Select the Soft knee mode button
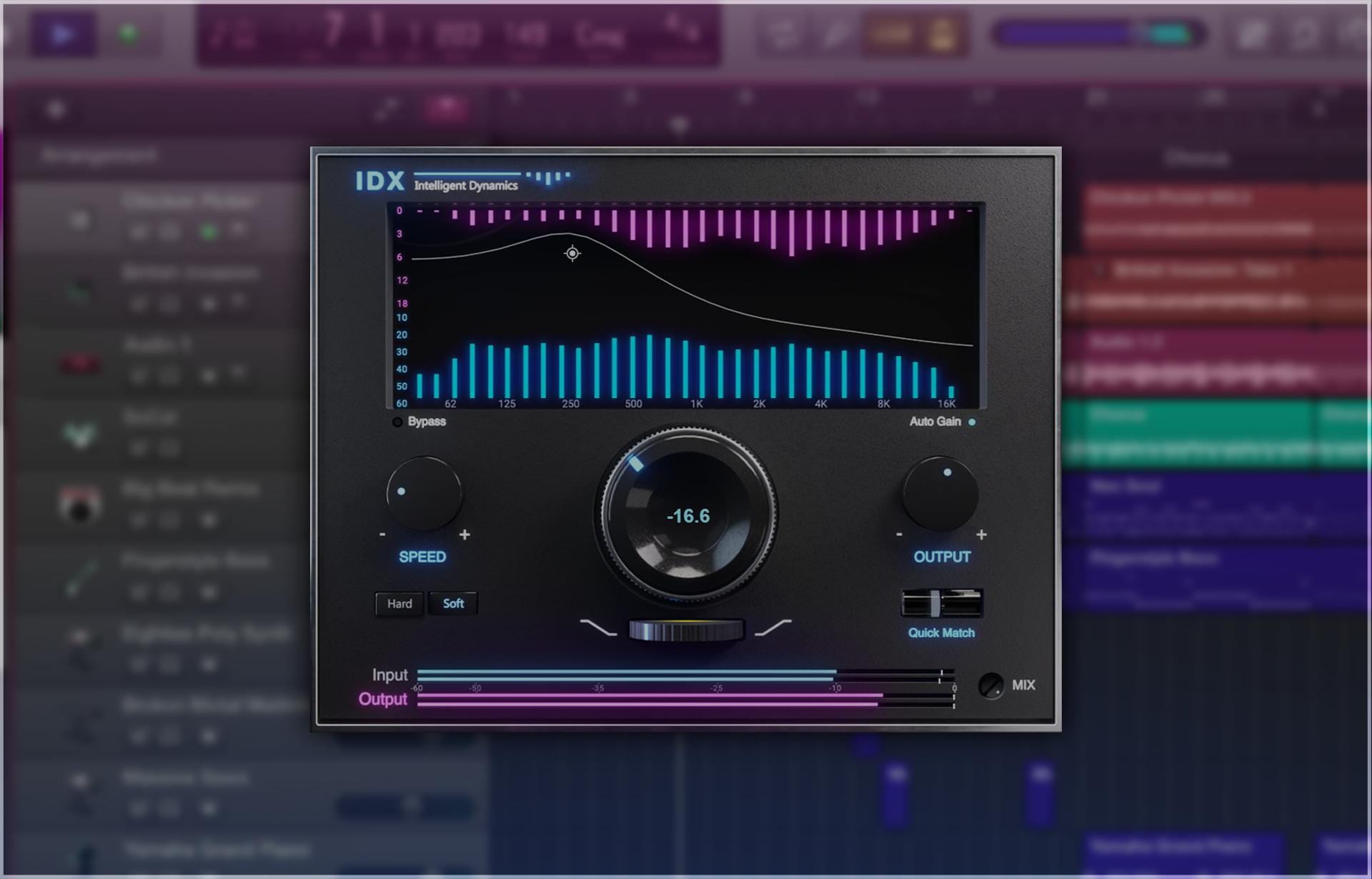 (x=453, y=604)
